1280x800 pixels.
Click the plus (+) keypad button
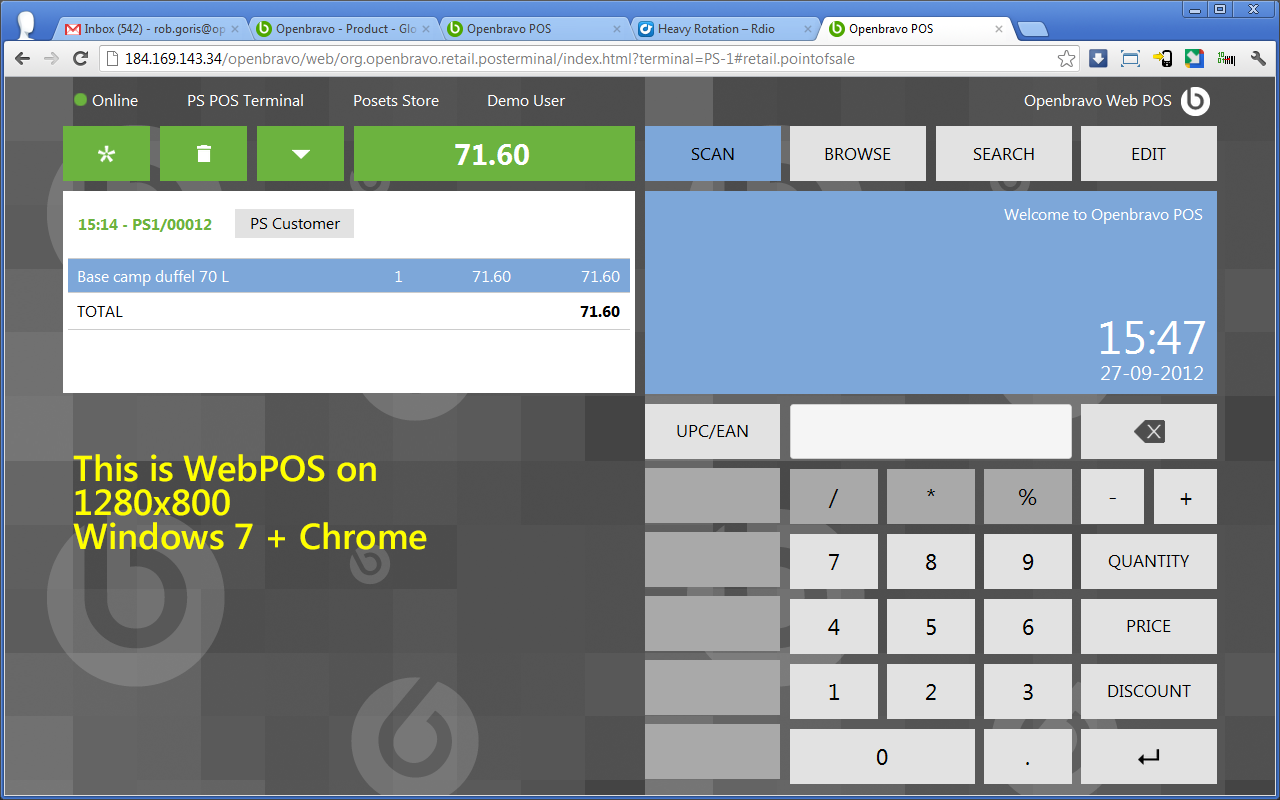(1186, 497)
